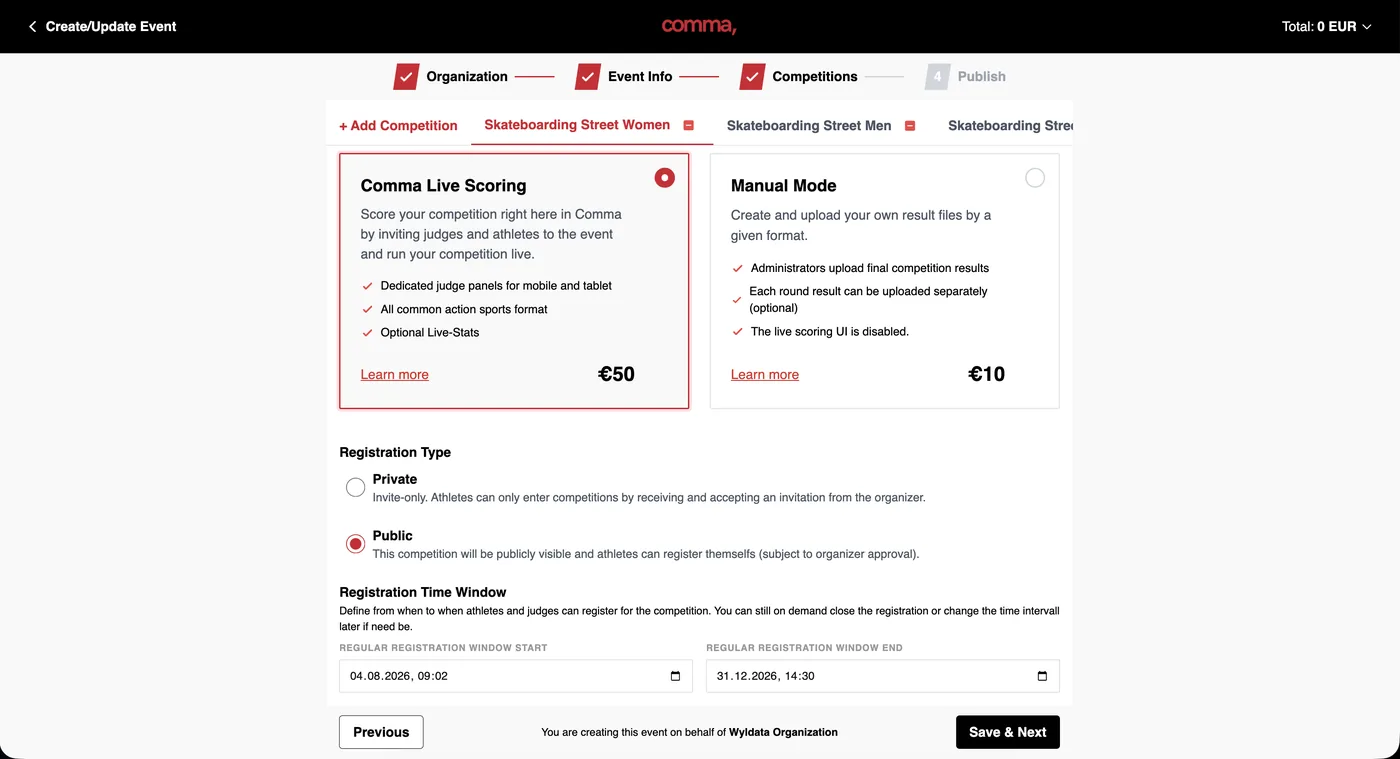Switch to Skateboarding Street Men tab
This screenshot has height=759, width=1400.
tap(809, 126)
